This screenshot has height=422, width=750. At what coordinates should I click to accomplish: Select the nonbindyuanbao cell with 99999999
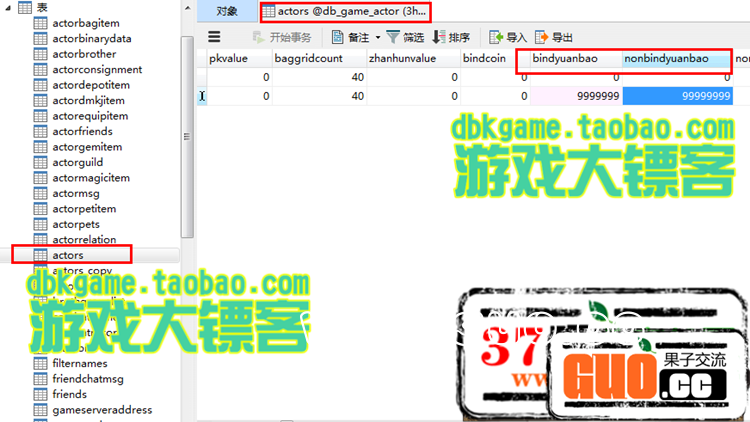pyautogui.click(x=677, y=96)
